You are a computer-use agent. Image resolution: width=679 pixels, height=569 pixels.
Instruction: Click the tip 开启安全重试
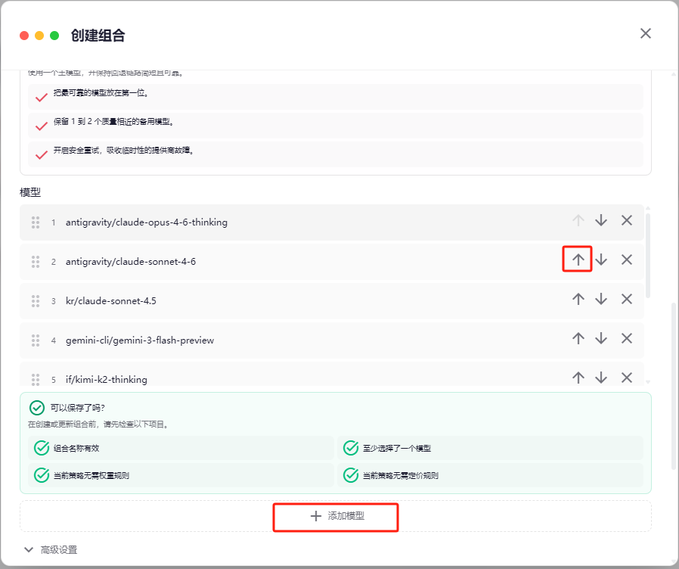(336, 154)
